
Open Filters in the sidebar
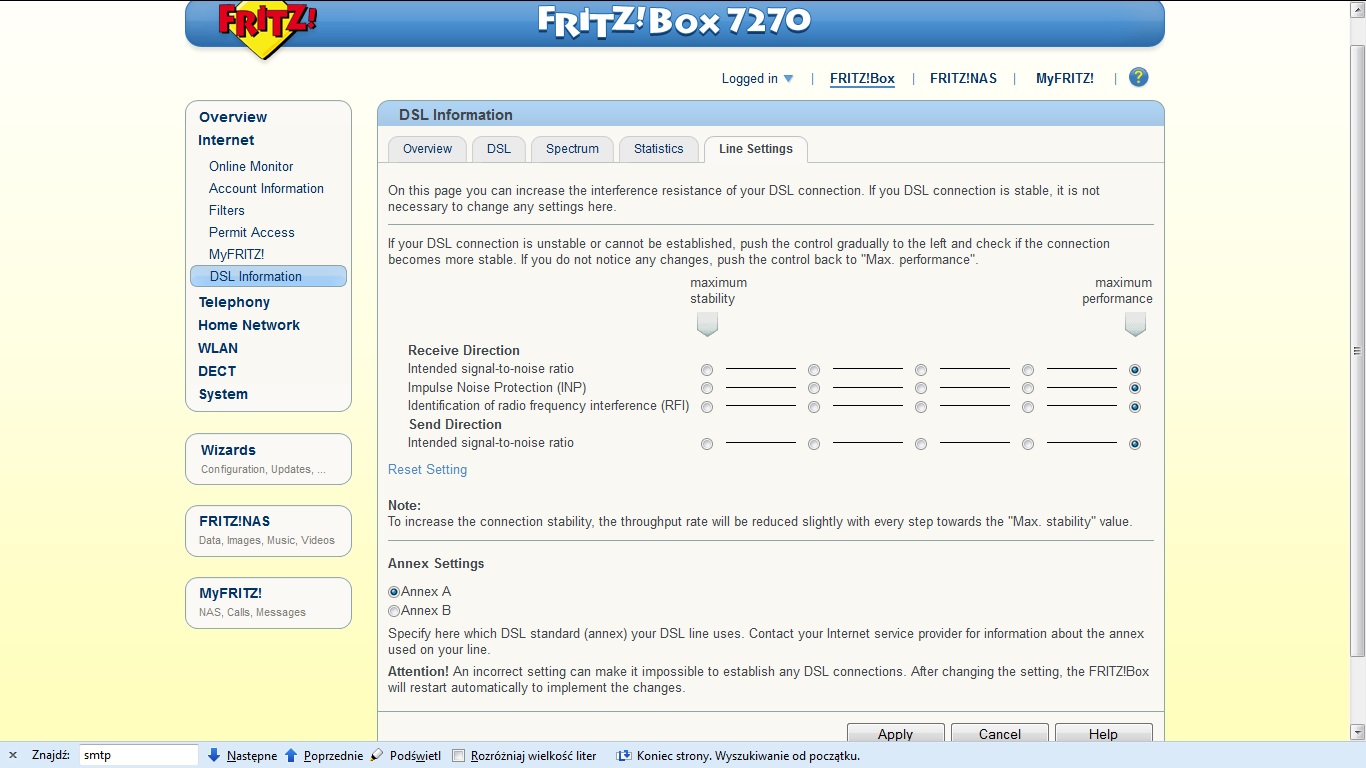pyautogui.click(x=227, y=210)
